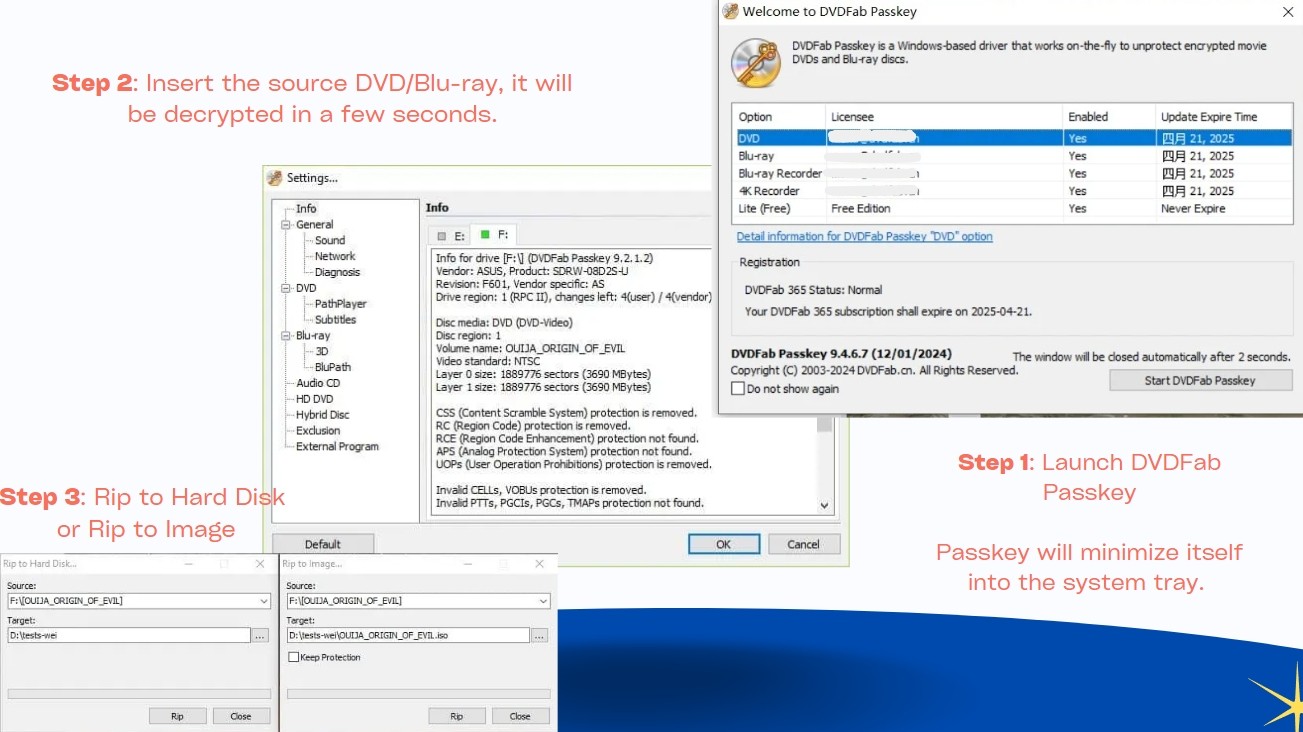Screen dimensions: 1303x732
Task: Select Subtitles under the DVD branch
Action: [333, 319]
